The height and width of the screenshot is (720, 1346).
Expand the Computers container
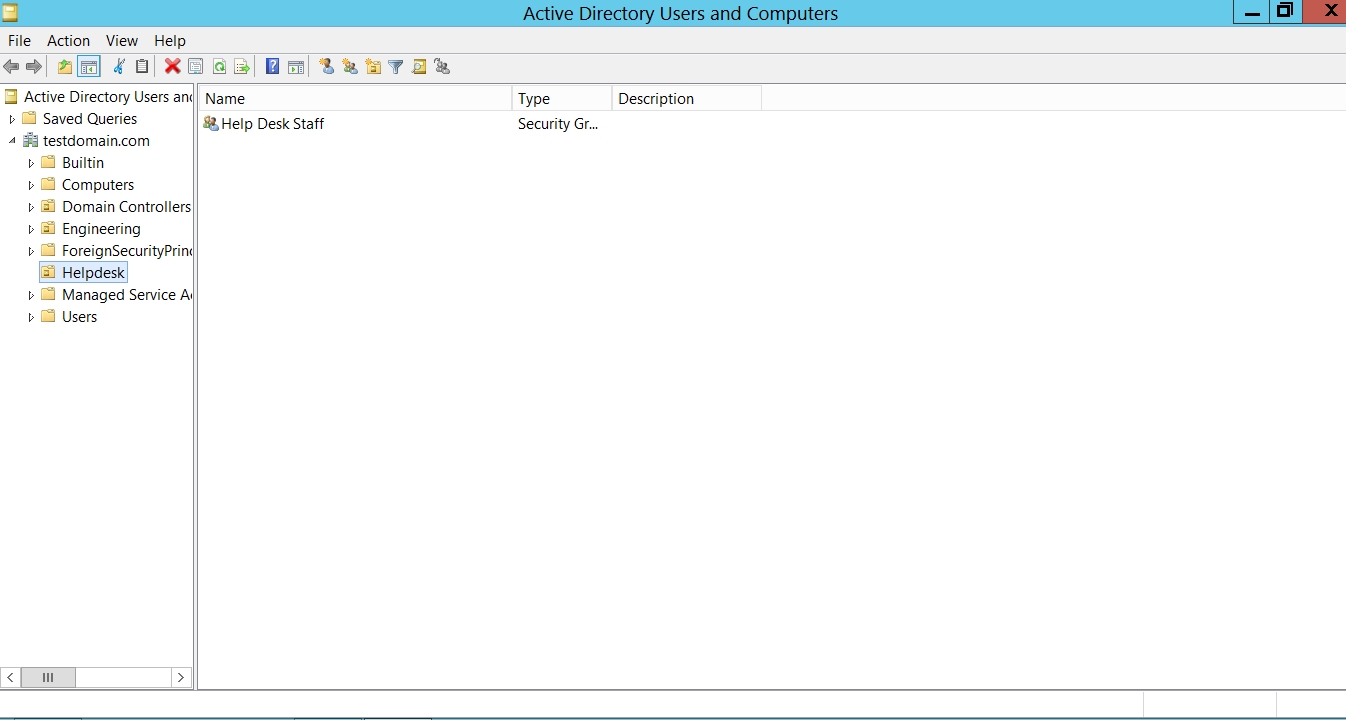click(31, 185)
